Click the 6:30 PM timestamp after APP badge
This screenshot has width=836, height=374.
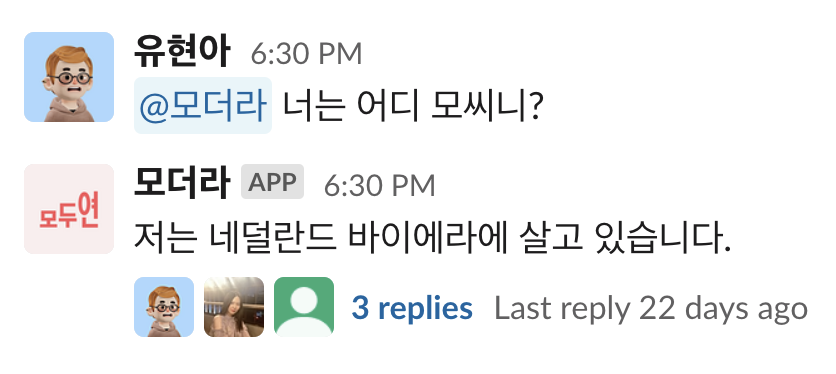point(380,185)
